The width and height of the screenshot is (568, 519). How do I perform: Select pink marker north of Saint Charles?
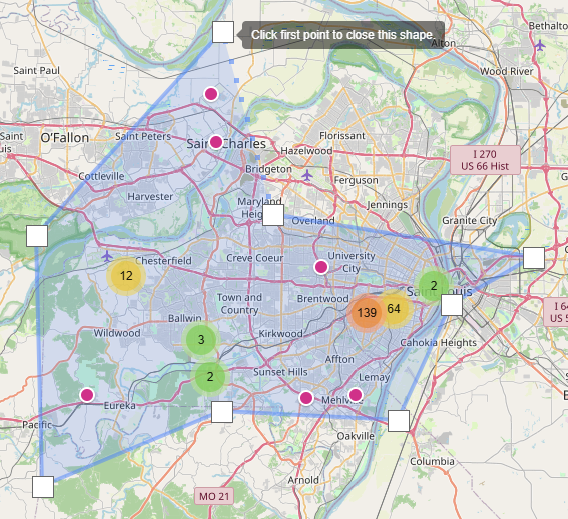click(211, 94)
